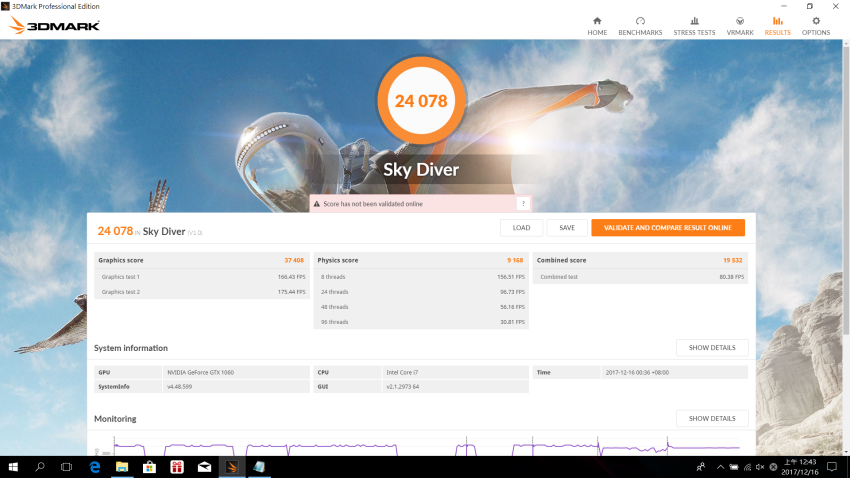
Task: Open Task View on the taskbar
Action: (67, 467)
